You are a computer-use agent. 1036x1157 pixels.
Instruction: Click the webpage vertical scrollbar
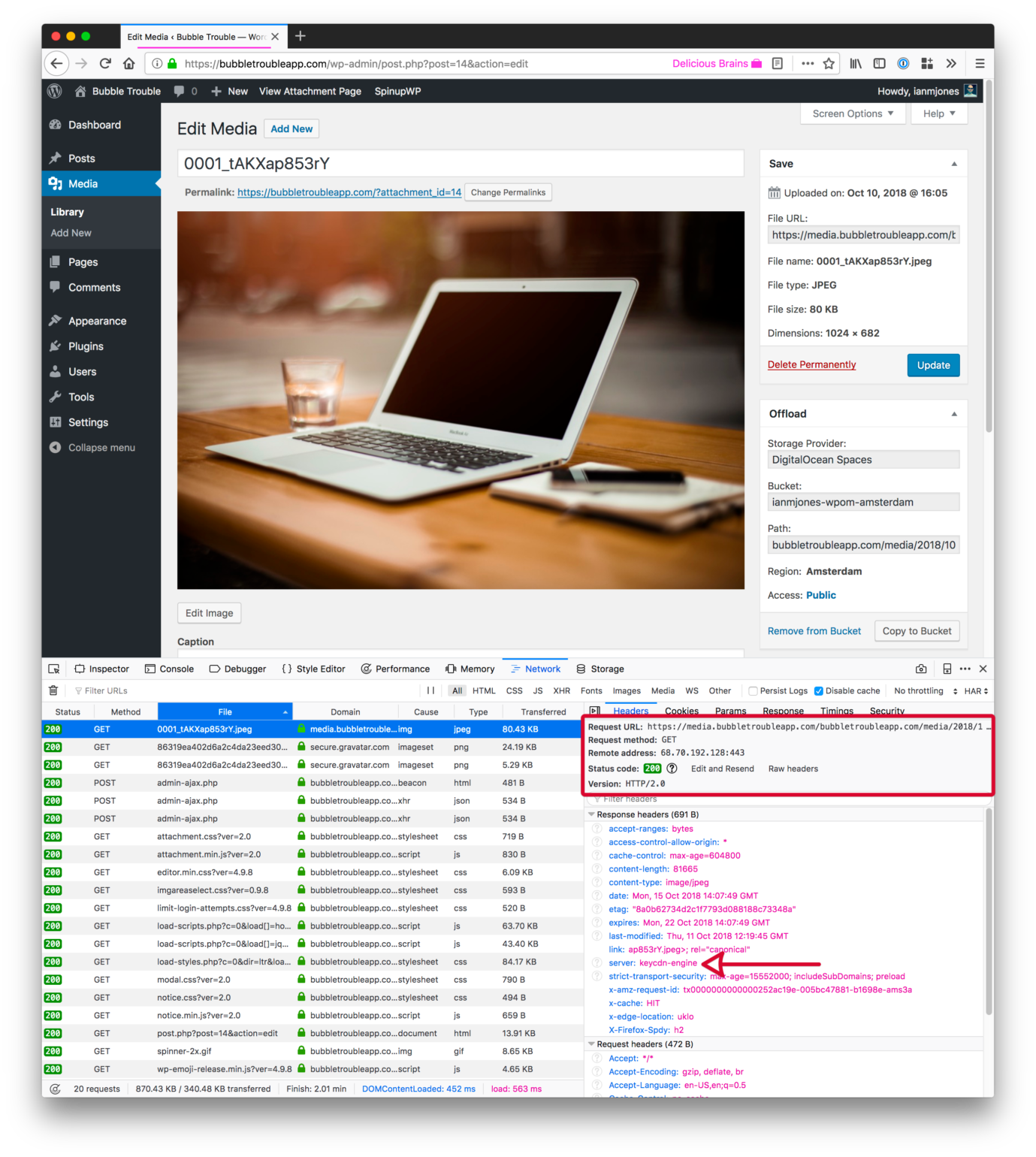tap(989, 255)
